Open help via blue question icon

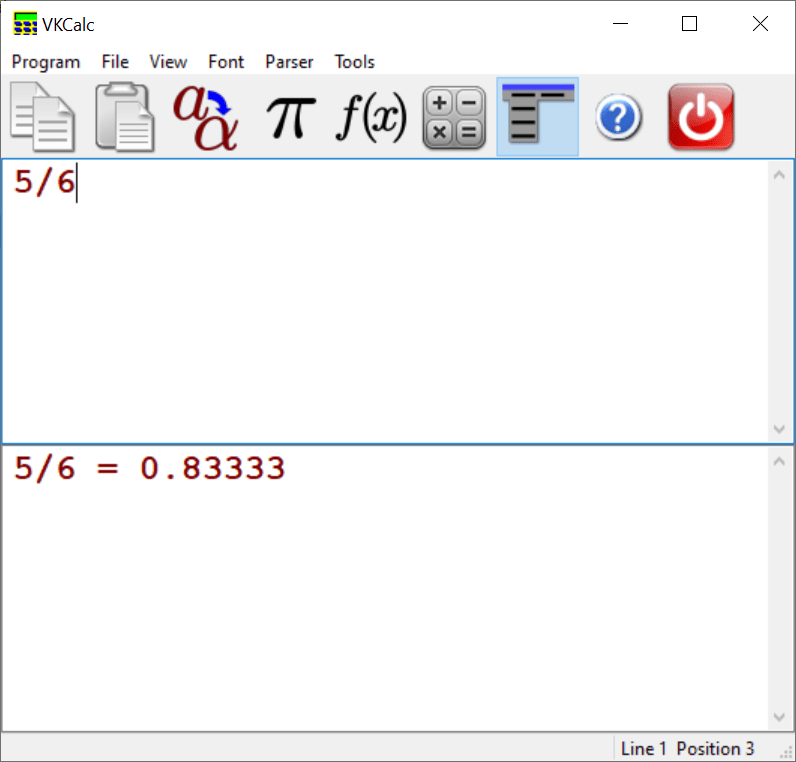tap(618, 117)
